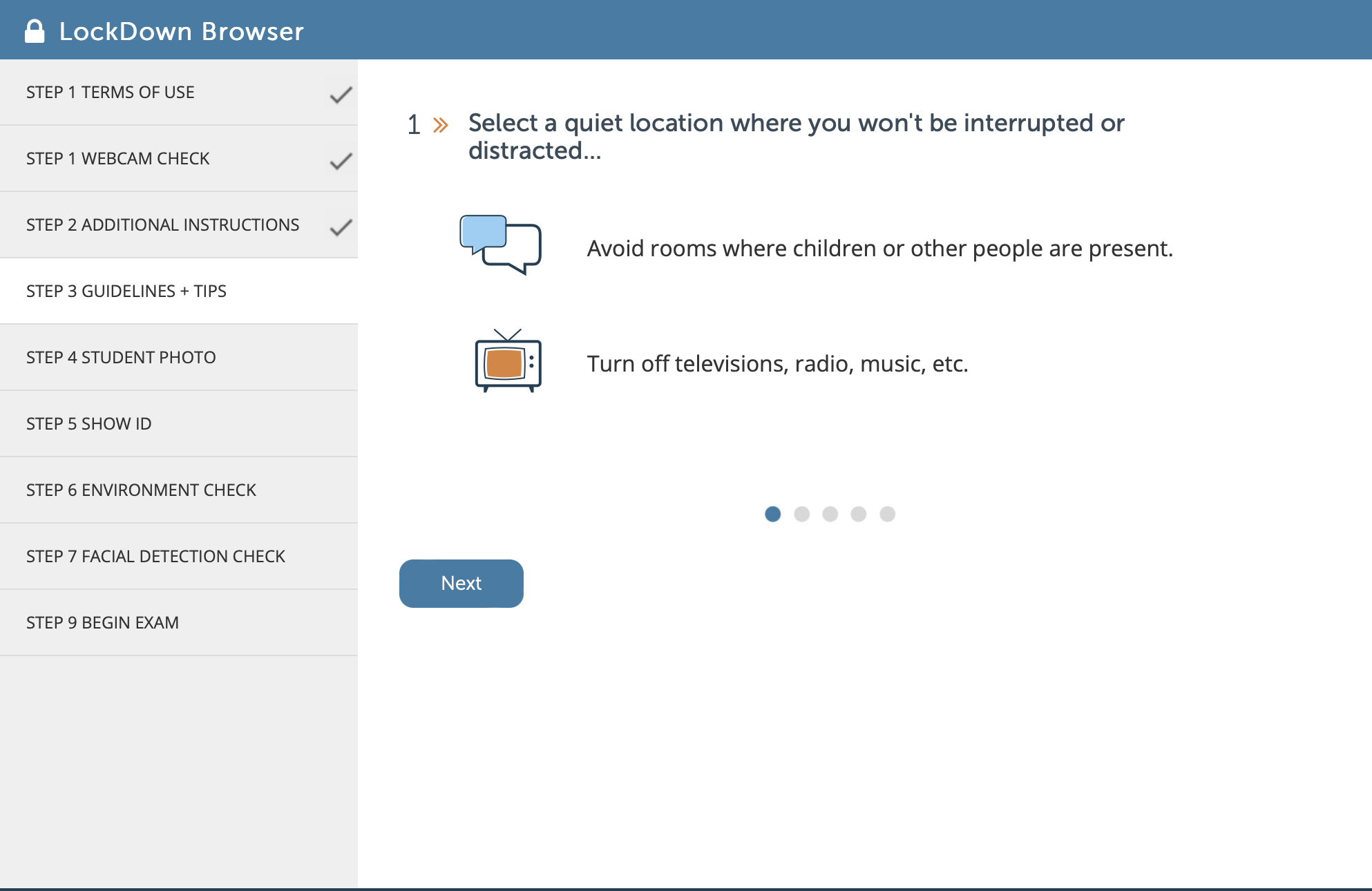Click the television icon
The image size is (1372, 891).
tap(508, 361)
